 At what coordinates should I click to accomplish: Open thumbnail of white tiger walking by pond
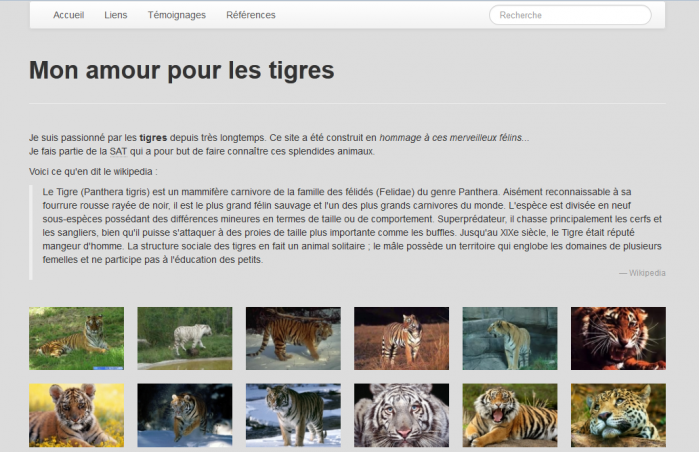click(x=185, y=338)
